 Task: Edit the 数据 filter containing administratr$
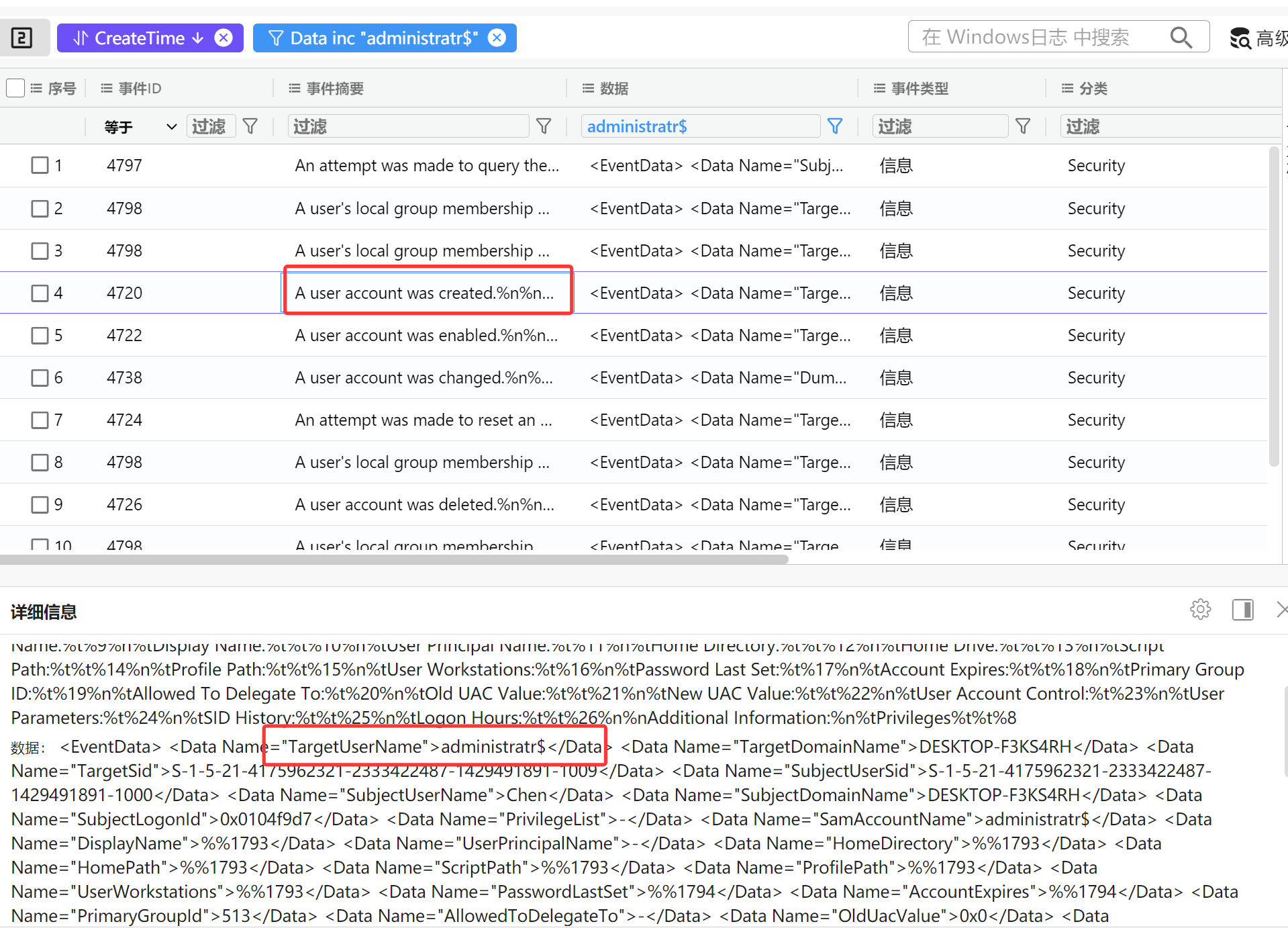[x=701, y=126]
